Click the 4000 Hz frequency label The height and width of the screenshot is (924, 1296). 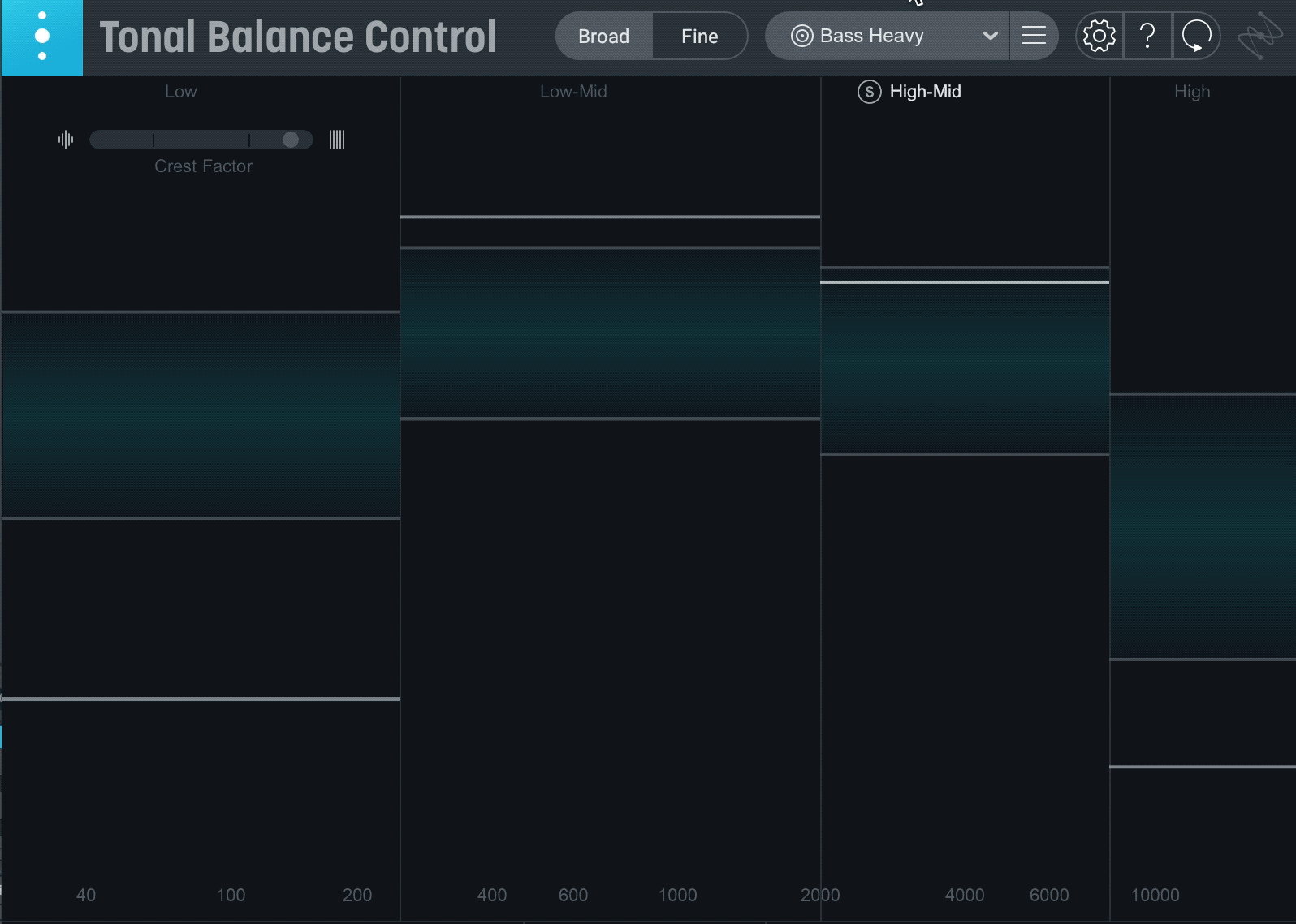click(x=964, y=895)
